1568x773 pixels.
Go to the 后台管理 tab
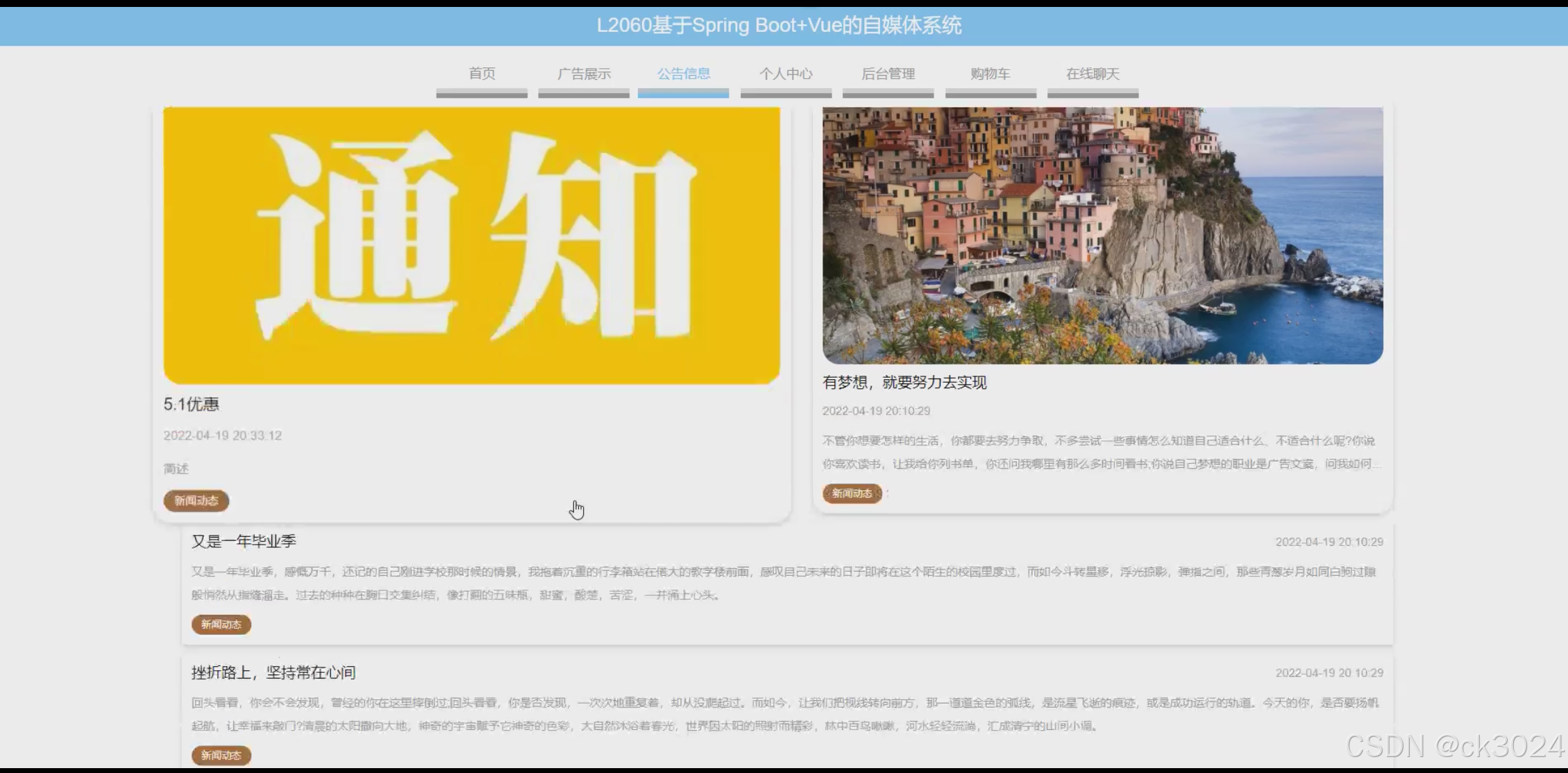888,74
